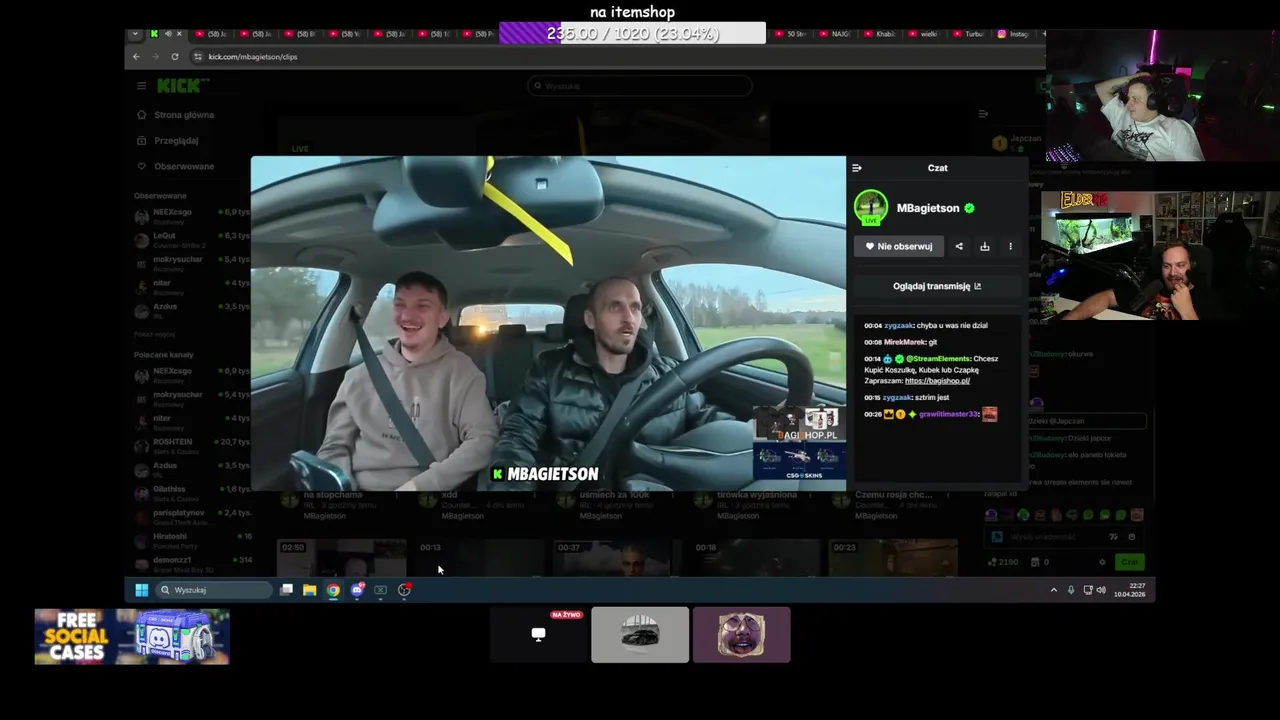Open the 00:37 clip thumbnail
1280x720 pixels.
(x=617, y=558)
